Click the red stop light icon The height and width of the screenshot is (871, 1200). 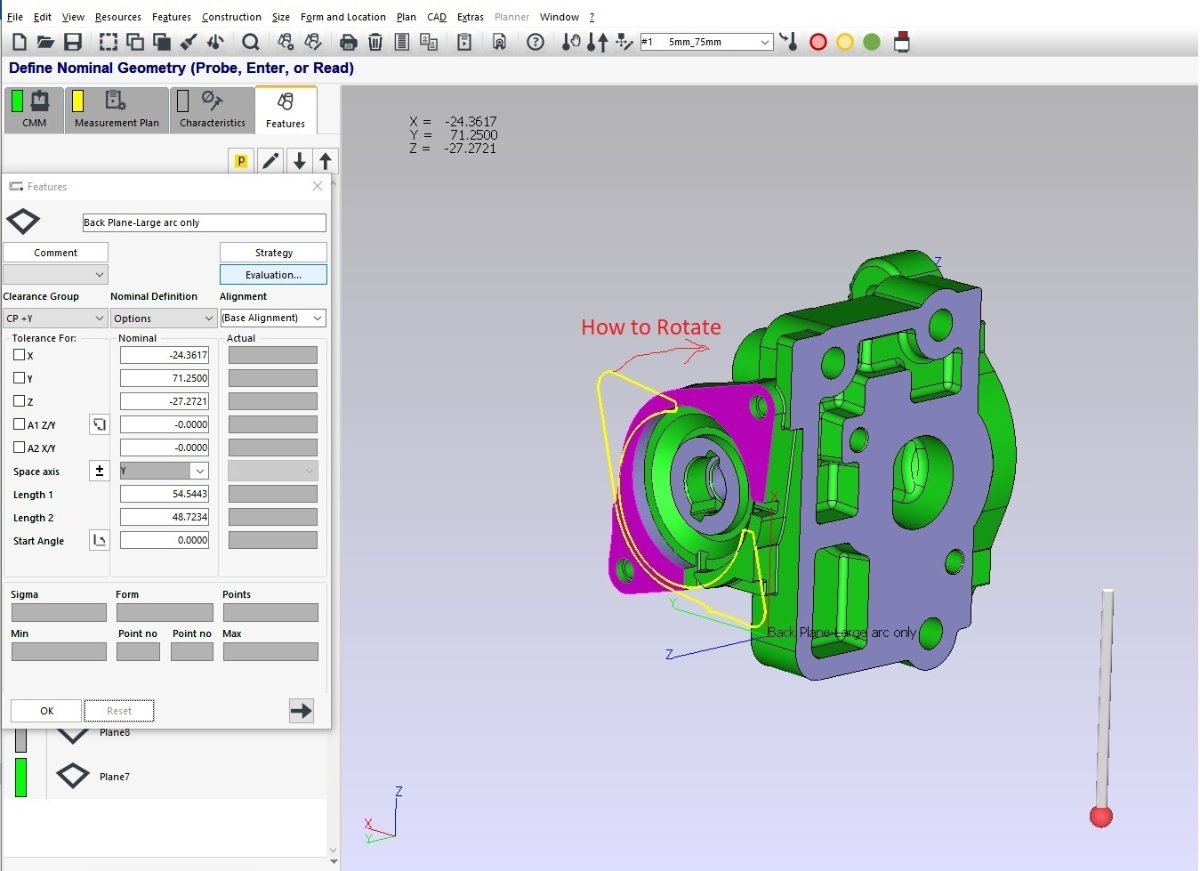pyautogui.click(x=818, y=42)
